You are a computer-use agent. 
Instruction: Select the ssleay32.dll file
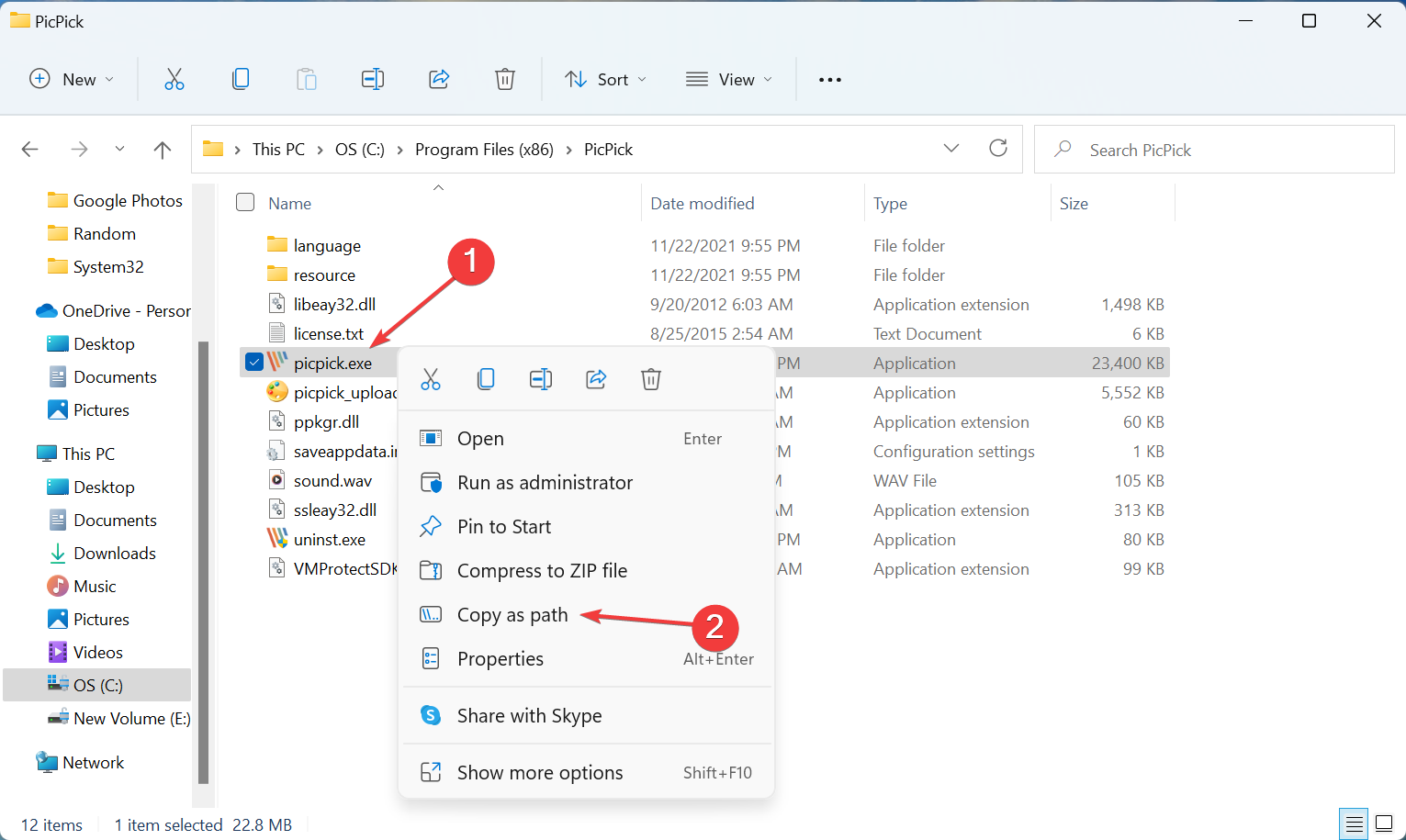coord(335,510)
